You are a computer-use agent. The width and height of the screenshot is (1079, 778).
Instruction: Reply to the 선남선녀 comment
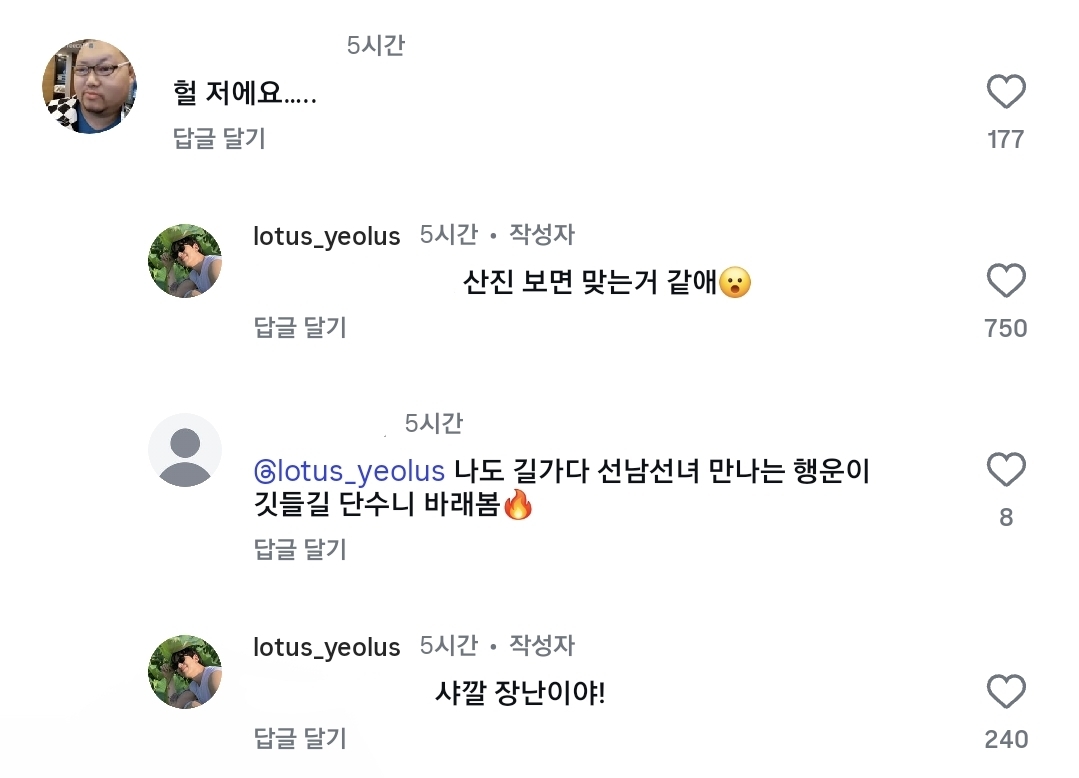(300, 548)
